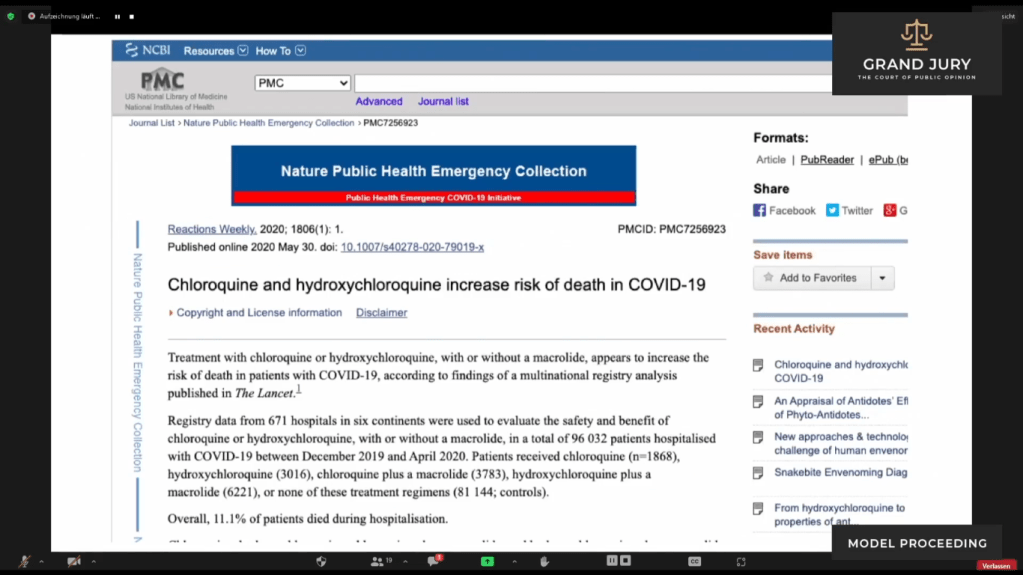Expand Copyright and License information
This screenshot has width=1023, height=575.
coord(257,313)
